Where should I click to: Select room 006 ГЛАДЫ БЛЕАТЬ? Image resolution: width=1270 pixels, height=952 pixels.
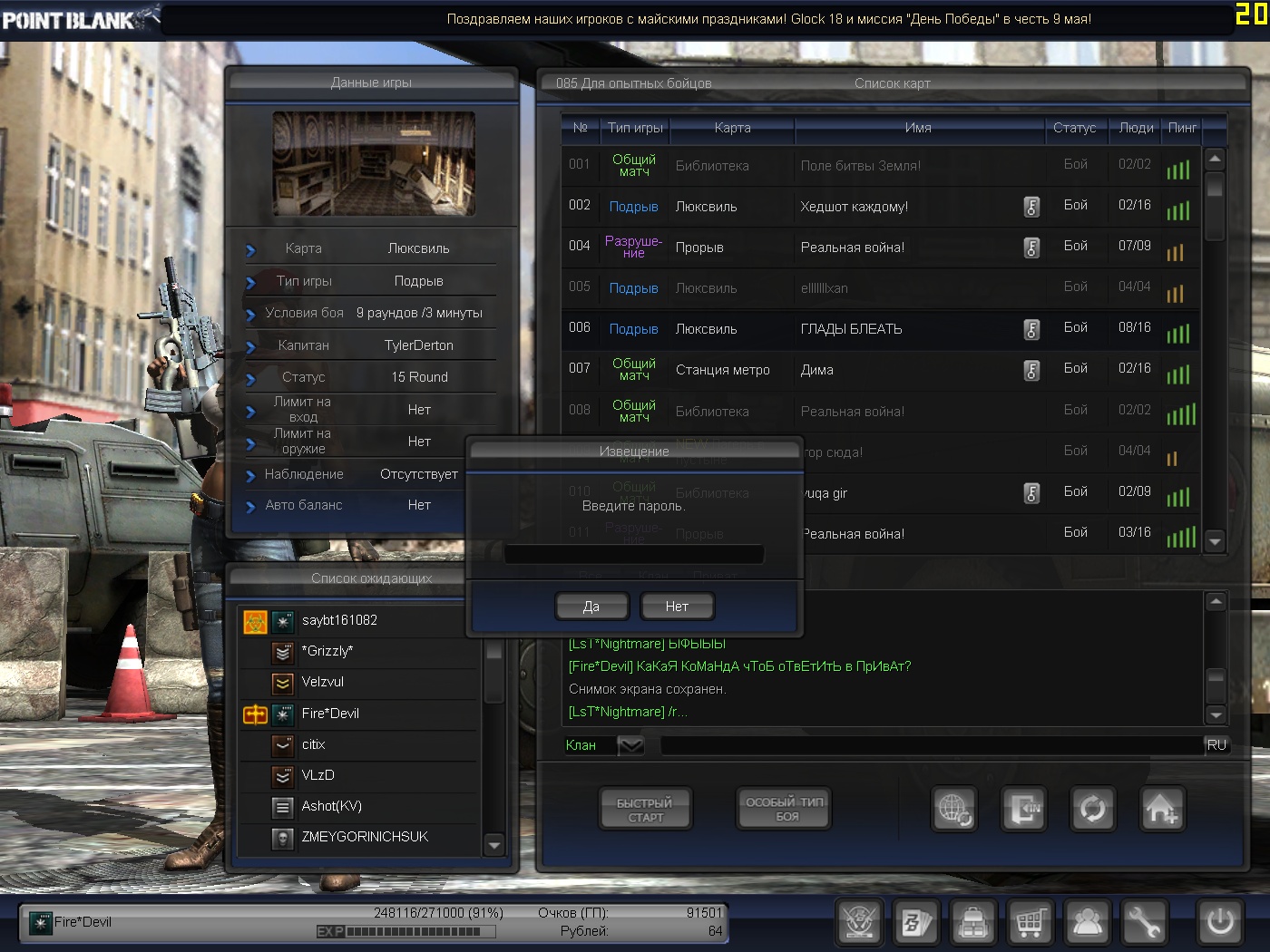tap(851, 329)
